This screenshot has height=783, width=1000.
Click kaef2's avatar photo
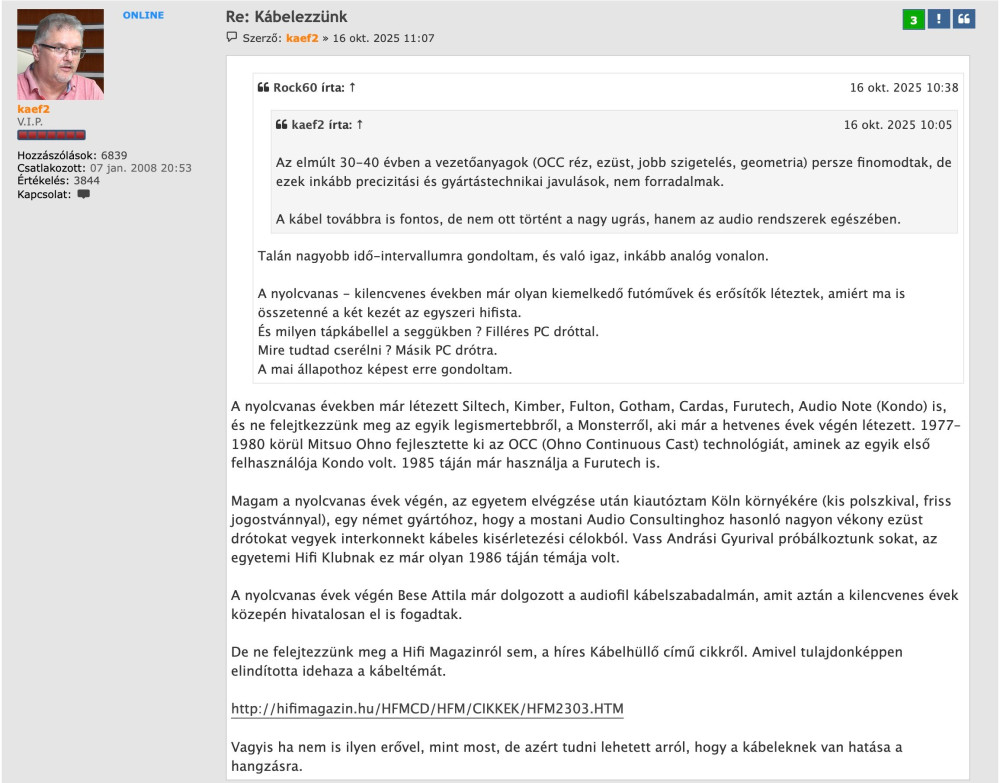[63, 52]
